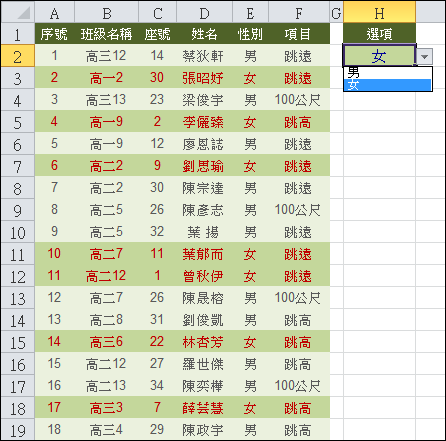
Task: Click 跳高 cell in 李儷臻's row
Action: tap(299, 122)
